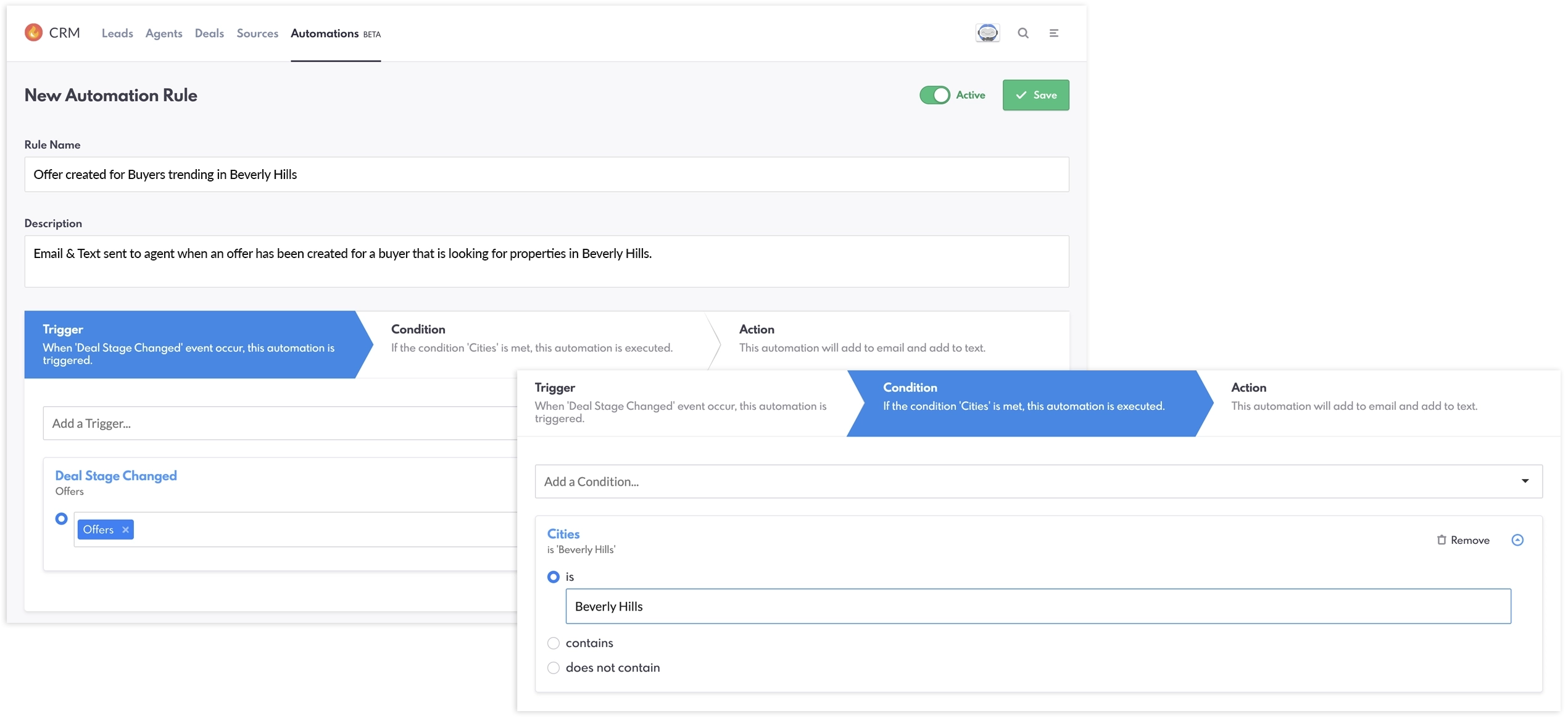This screenshot has height=721, width=1568.
Task: Go to the Leads tab
Action: 117,33
